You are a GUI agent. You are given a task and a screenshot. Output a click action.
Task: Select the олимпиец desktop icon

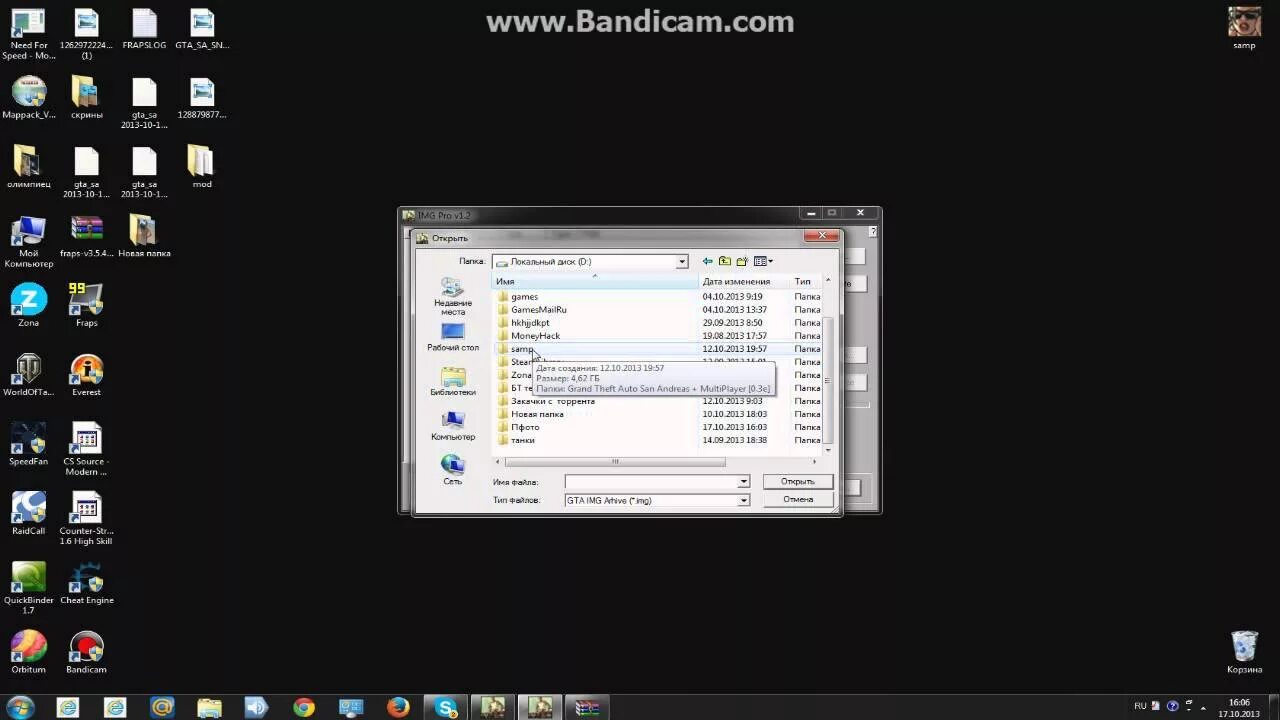coord(29,168)
